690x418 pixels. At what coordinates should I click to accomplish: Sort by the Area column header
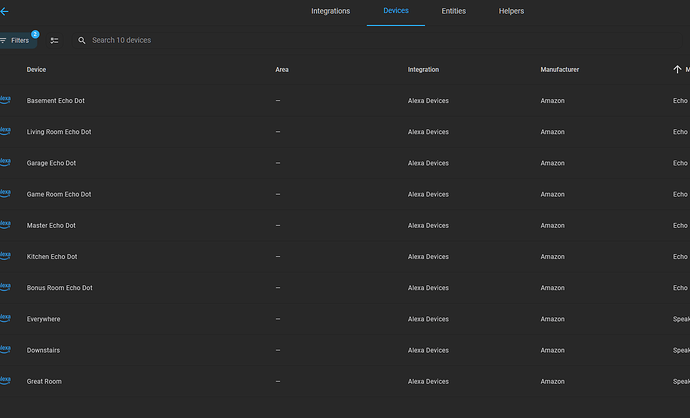(282, 70)
